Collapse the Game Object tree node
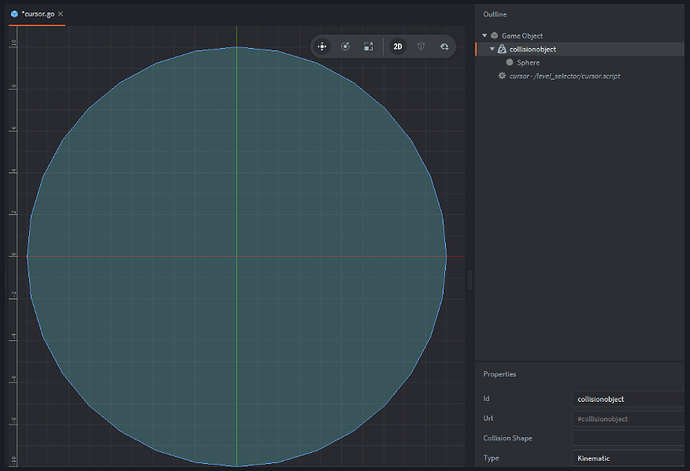 click(484, 36)
